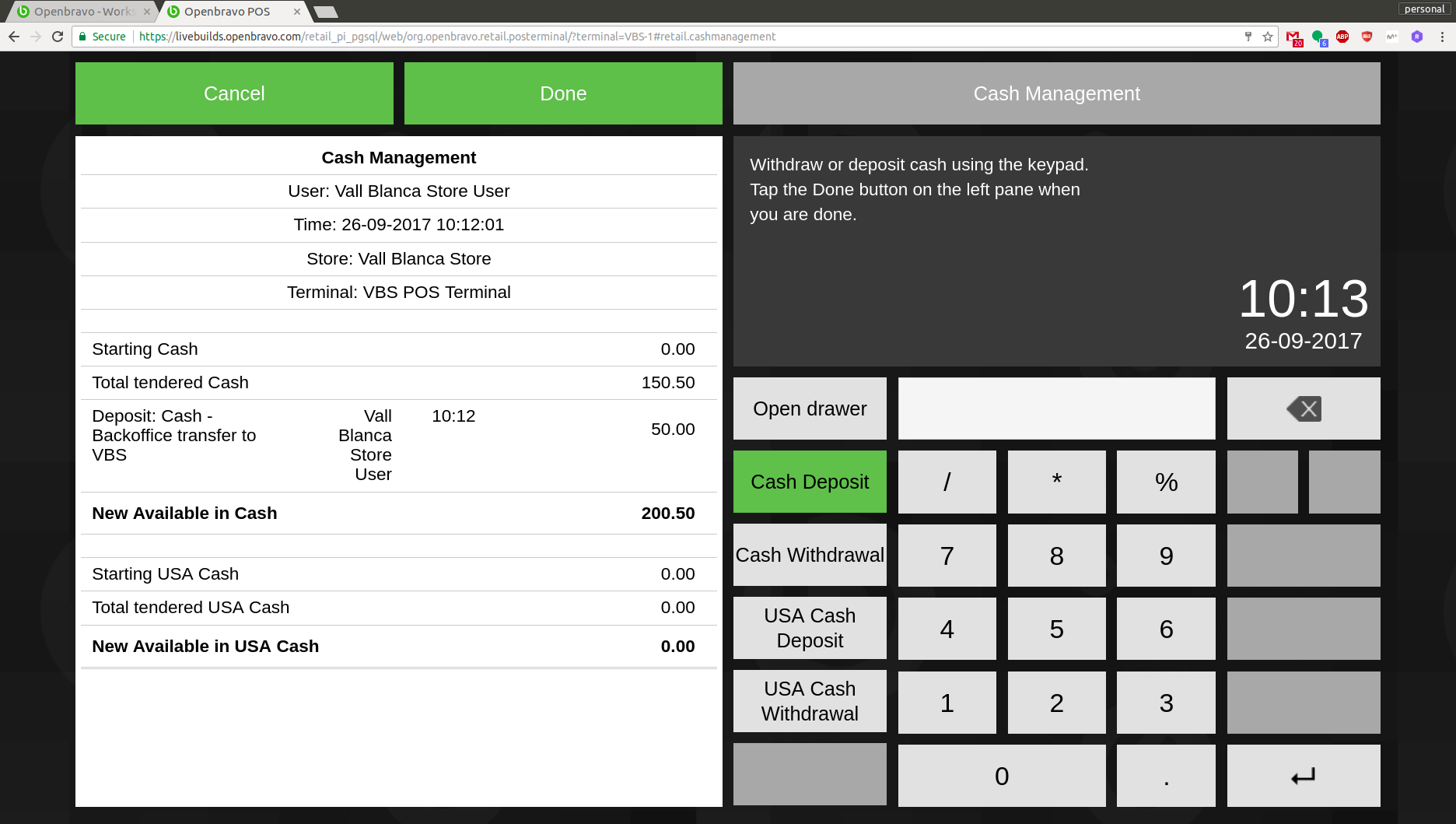This screenshot has height=824, width=1456.
Task: Click the Deposit Backoffice transfer to VBS row
Action: point(399,445)
